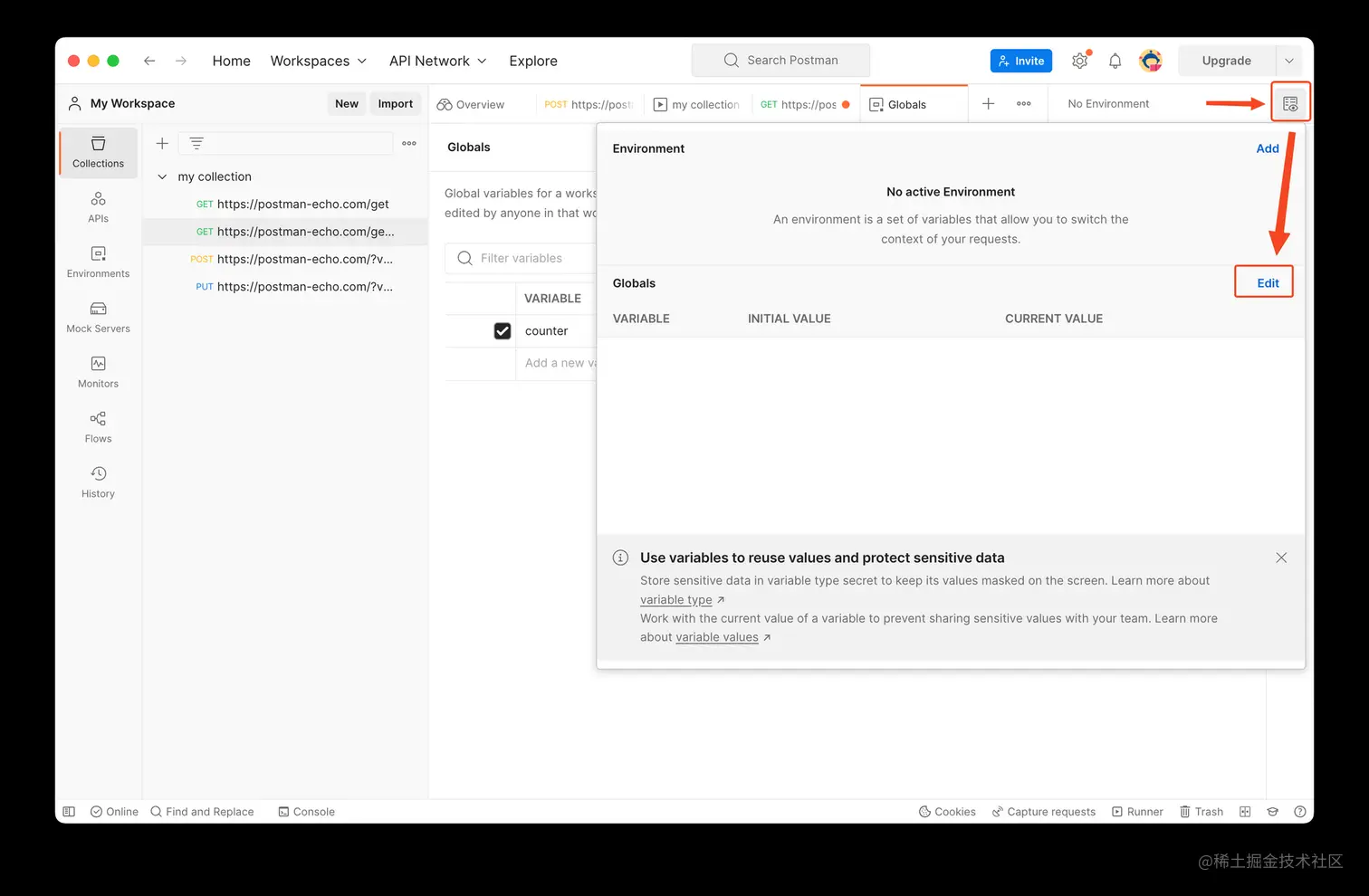This screenshot has width=1369, height=896.
Task: Click the Search Postman field
Action: click(780, 61)
